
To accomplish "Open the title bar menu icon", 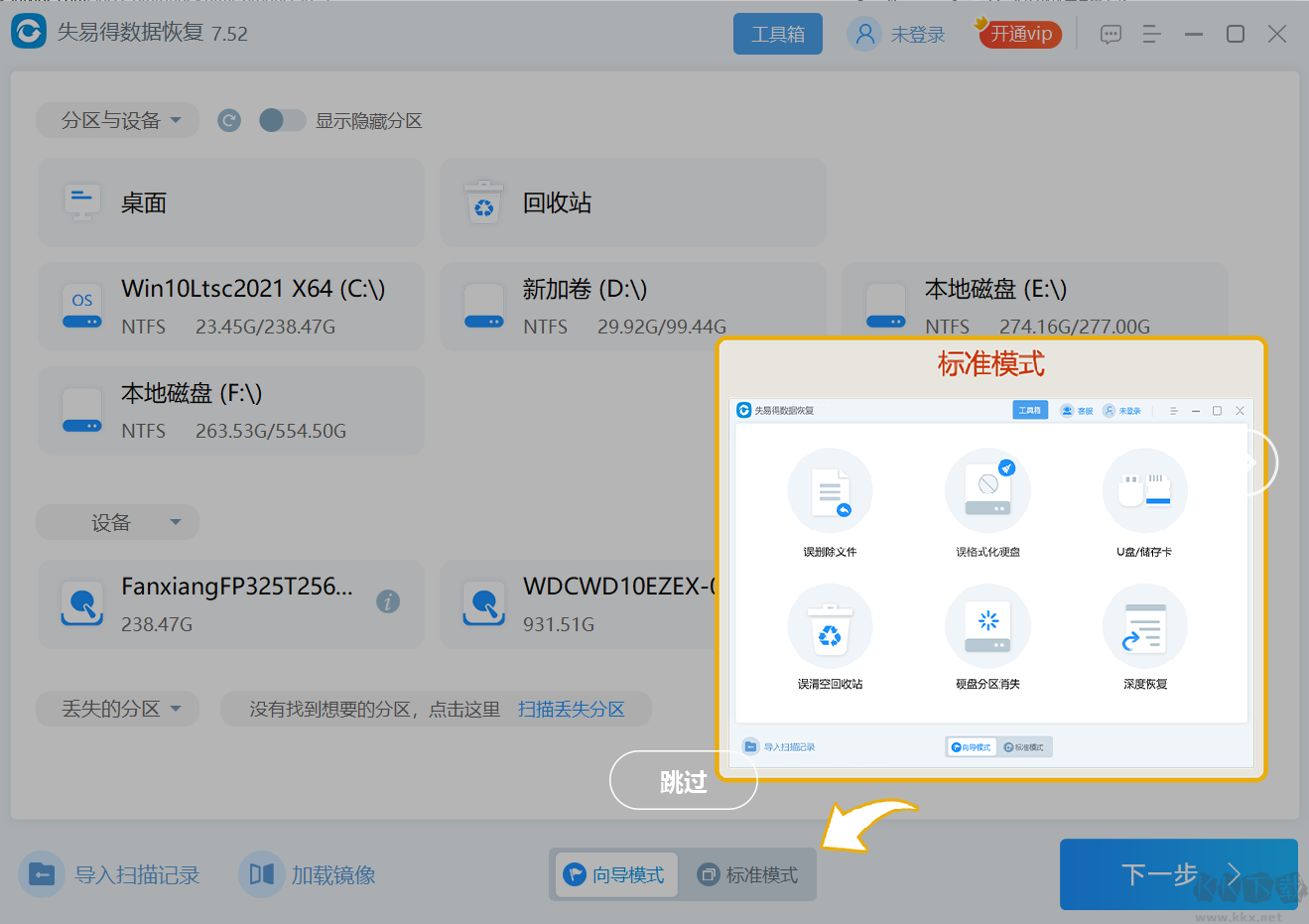I will coord(1151,35).
